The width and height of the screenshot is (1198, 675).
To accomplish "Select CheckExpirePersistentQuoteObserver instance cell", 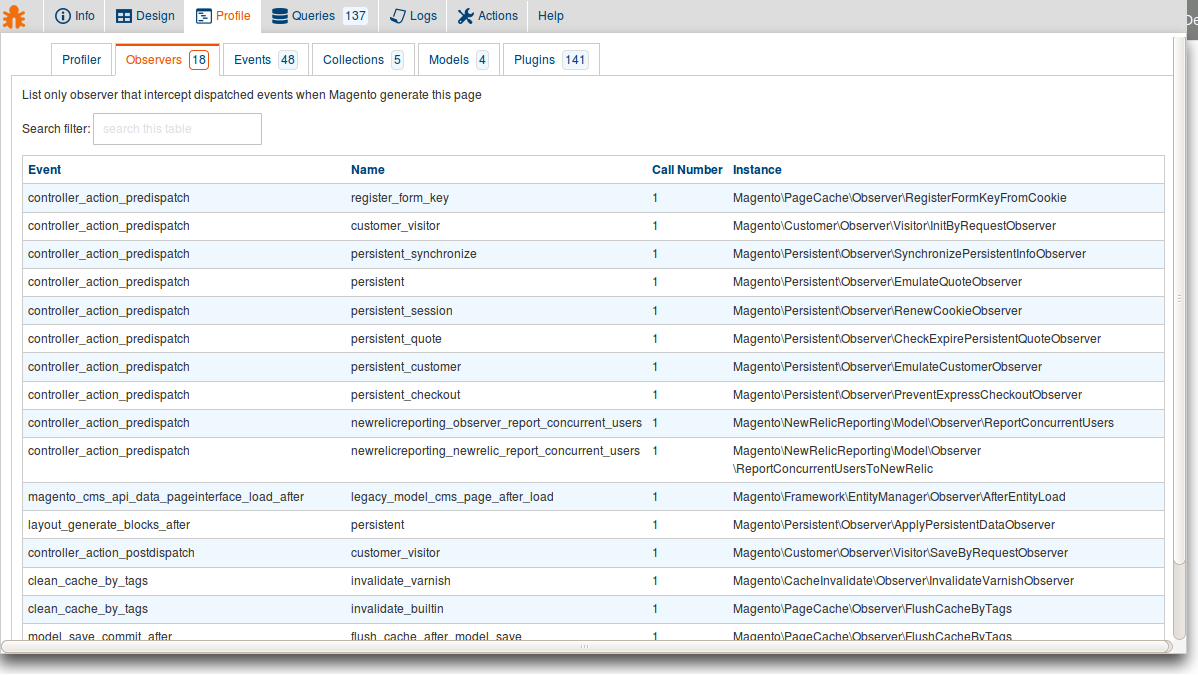I will pos(917,339).
